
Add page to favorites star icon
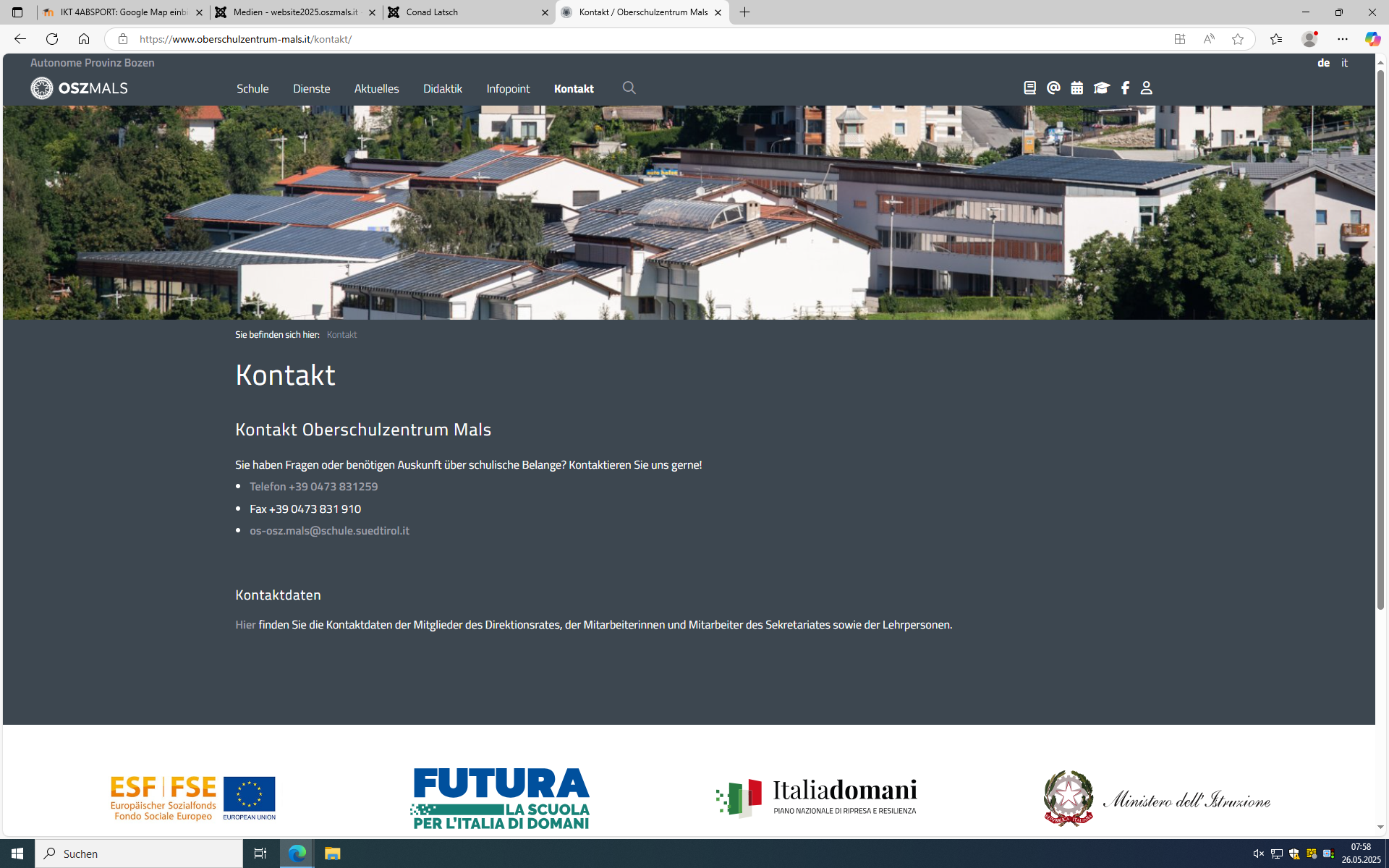(1237, 39)
